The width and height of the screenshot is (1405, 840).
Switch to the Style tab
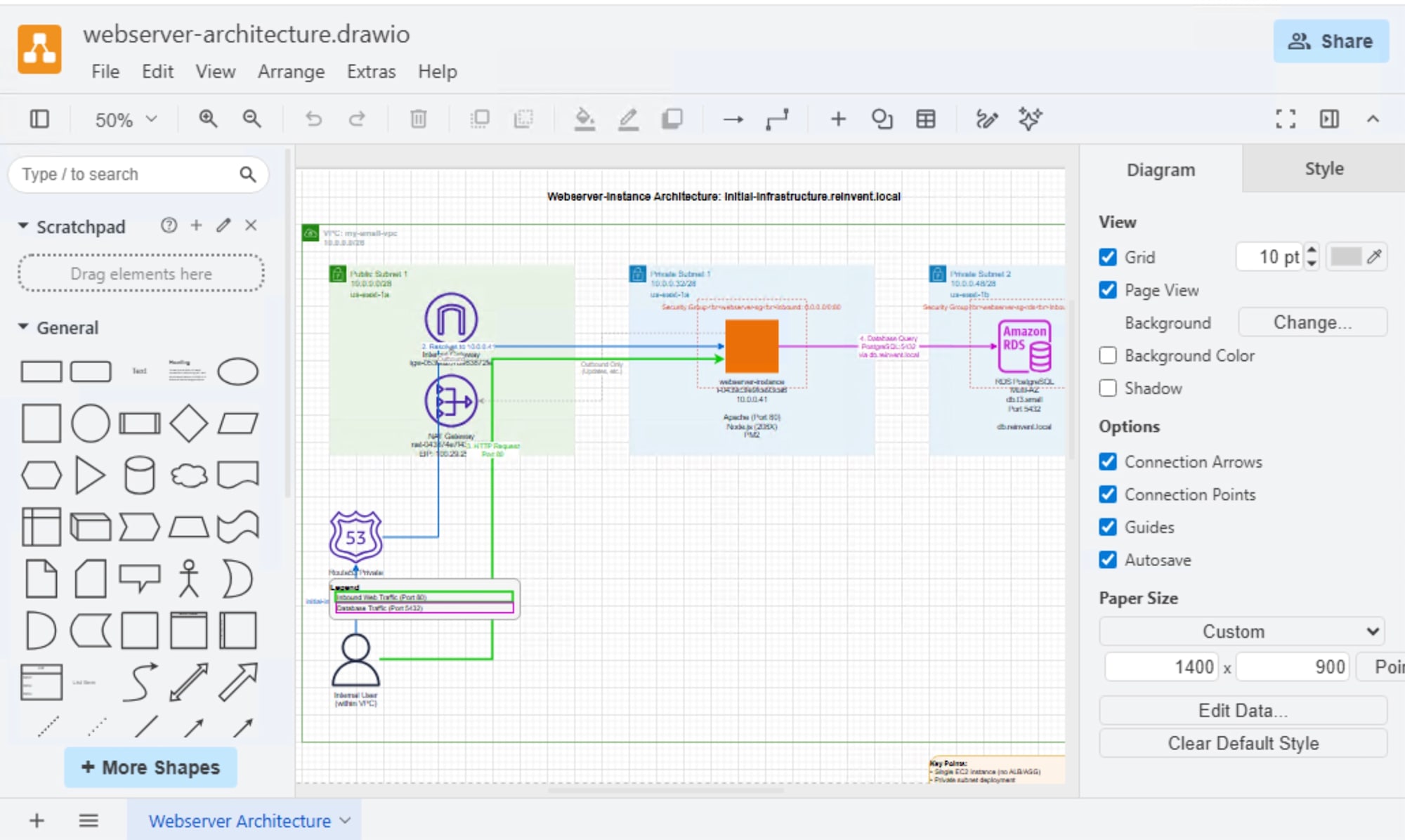pyautogui.click(x=1324, y=169)
